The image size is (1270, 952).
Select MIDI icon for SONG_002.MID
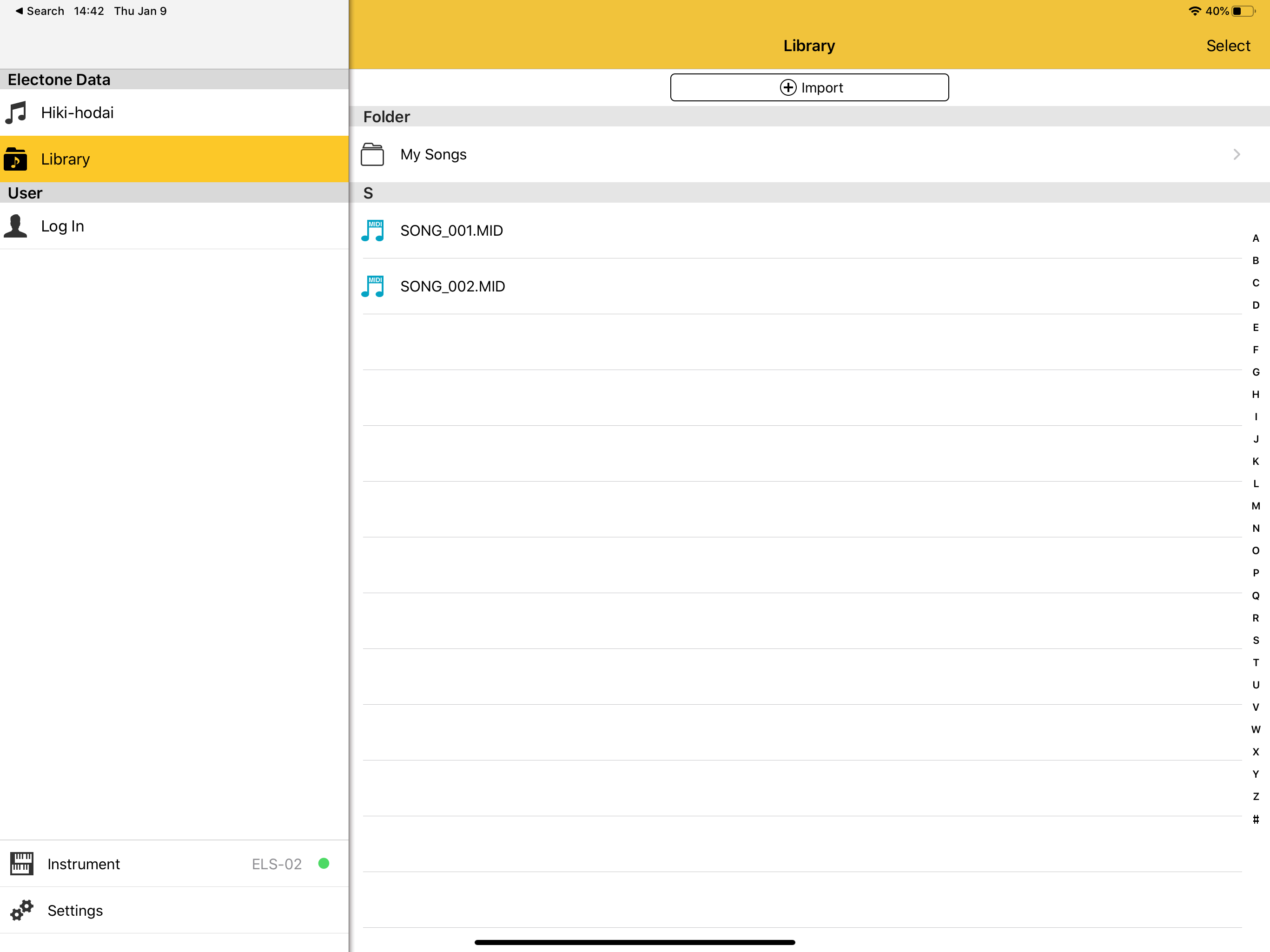(373, 286)
